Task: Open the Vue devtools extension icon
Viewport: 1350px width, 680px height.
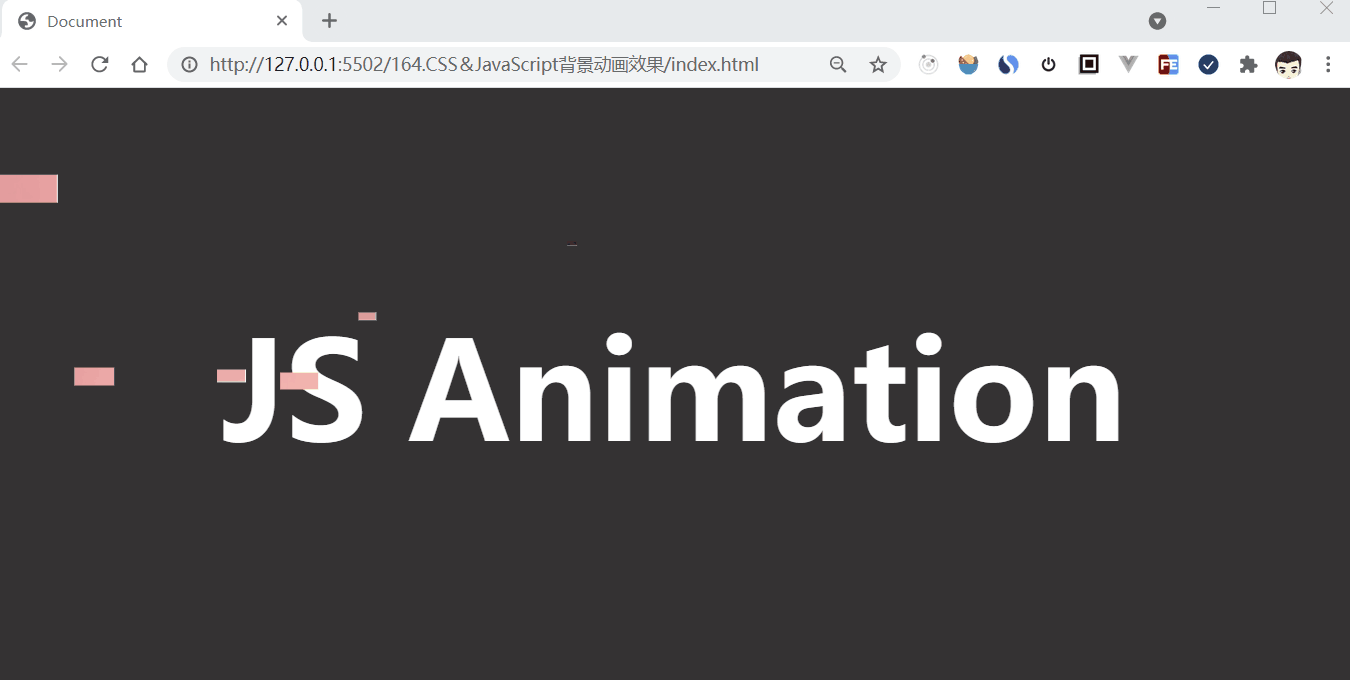Action: 1129,65
